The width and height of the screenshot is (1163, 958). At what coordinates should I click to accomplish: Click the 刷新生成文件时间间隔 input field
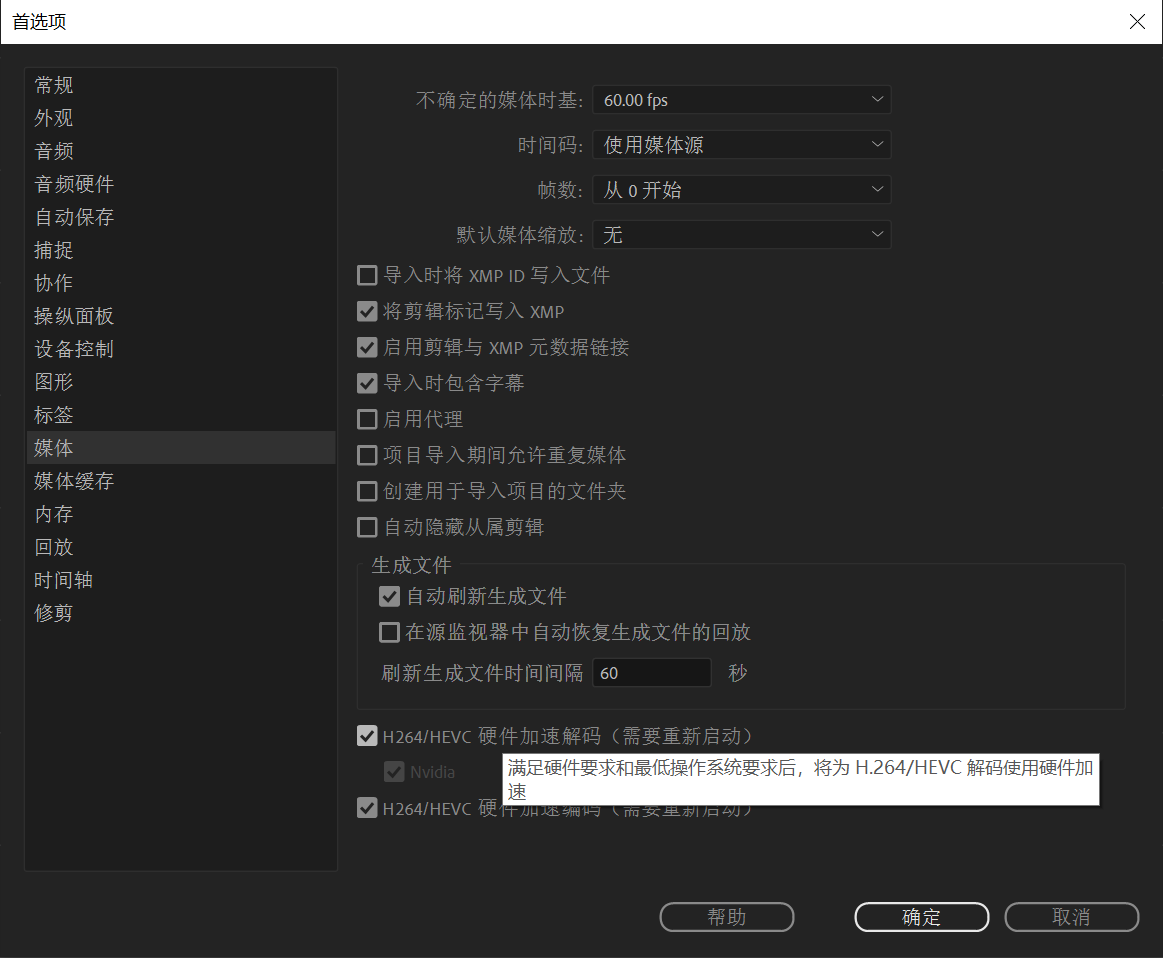point(651,672)
